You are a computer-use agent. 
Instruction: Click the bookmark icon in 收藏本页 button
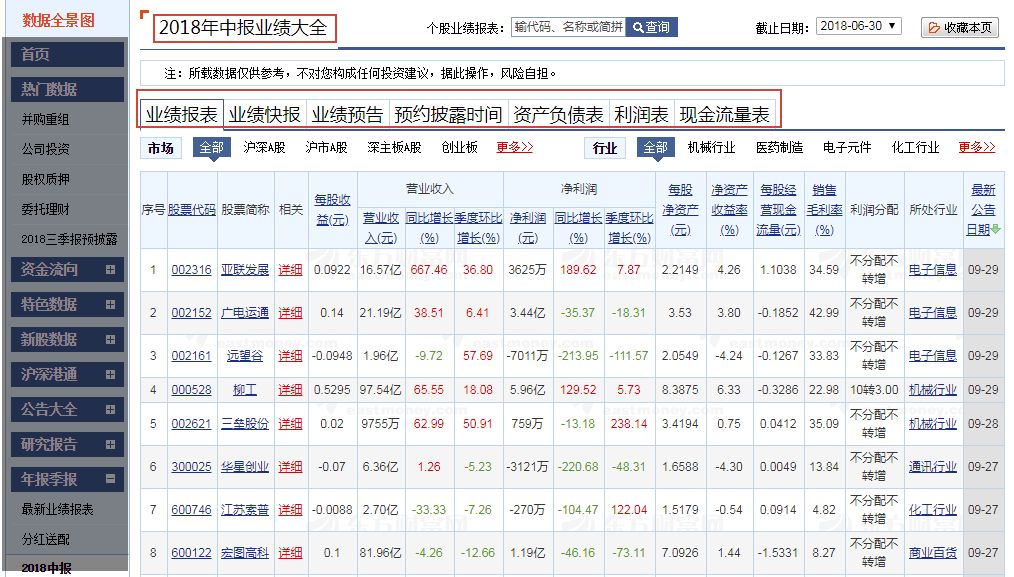[x=934, y=28]
